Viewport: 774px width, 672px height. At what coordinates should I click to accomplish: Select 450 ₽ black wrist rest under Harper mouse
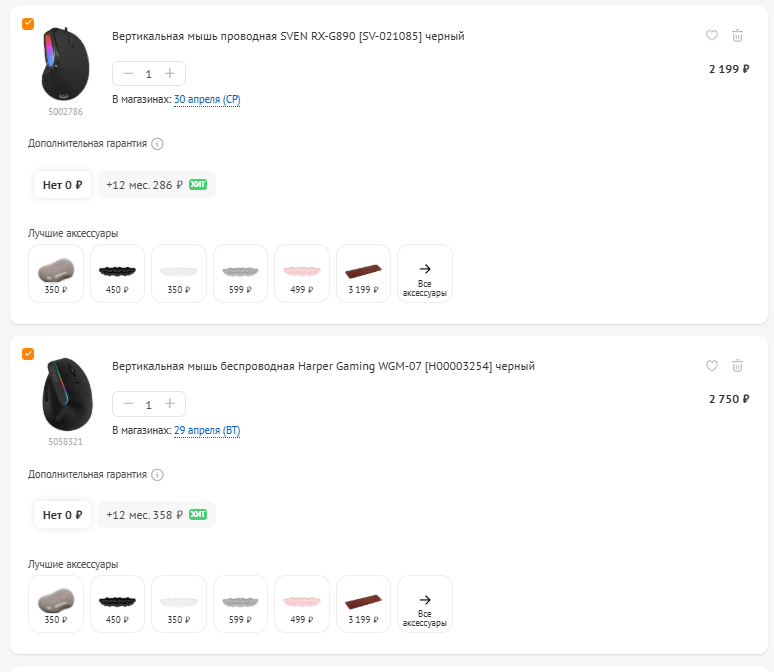(117, 604)
